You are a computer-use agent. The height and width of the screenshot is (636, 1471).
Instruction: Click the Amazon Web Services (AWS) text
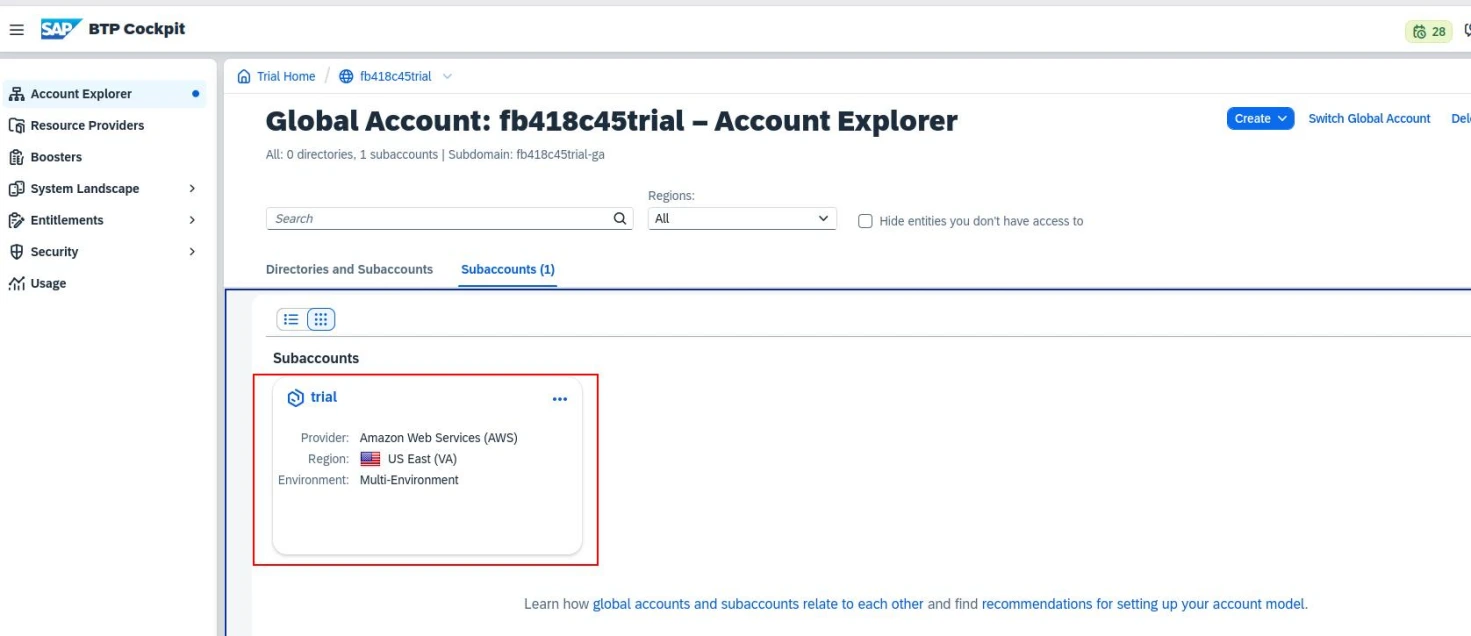pyautogui.click(x=439, y=438)
